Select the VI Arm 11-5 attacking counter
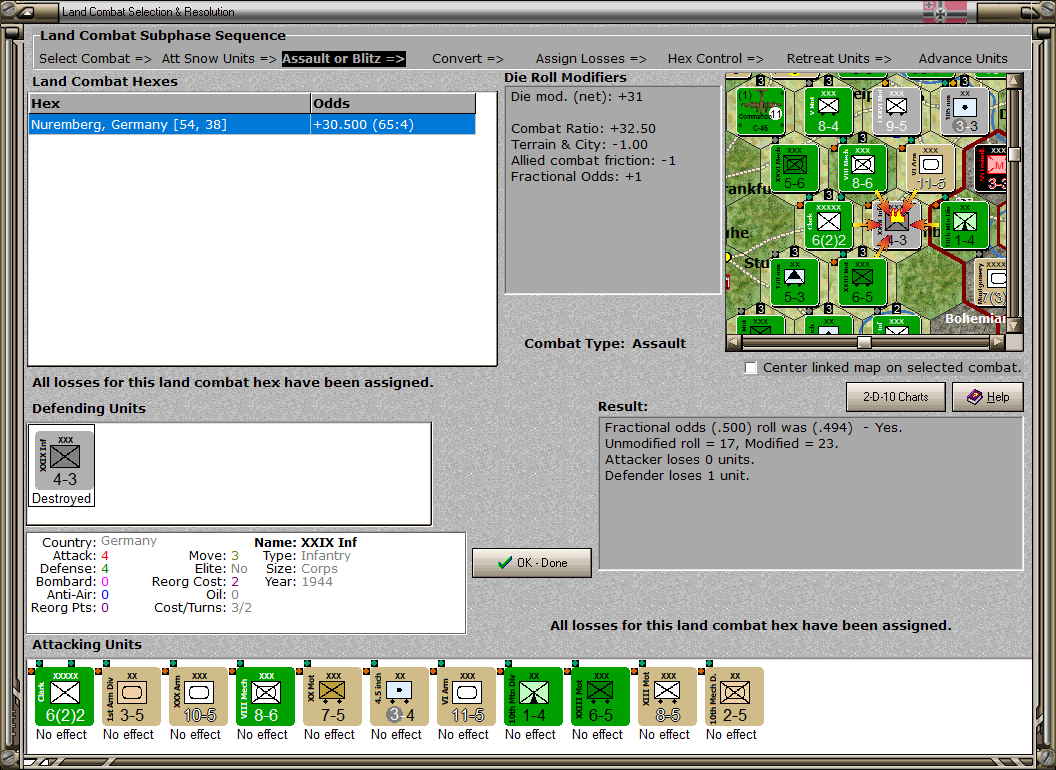 467,697
